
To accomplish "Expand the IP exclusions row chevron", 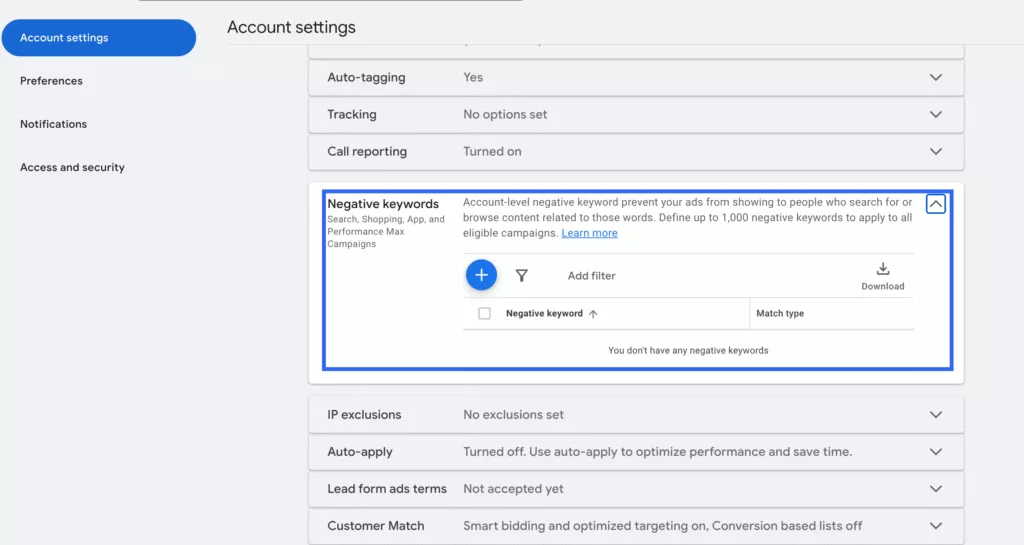I will pos(936,414).
